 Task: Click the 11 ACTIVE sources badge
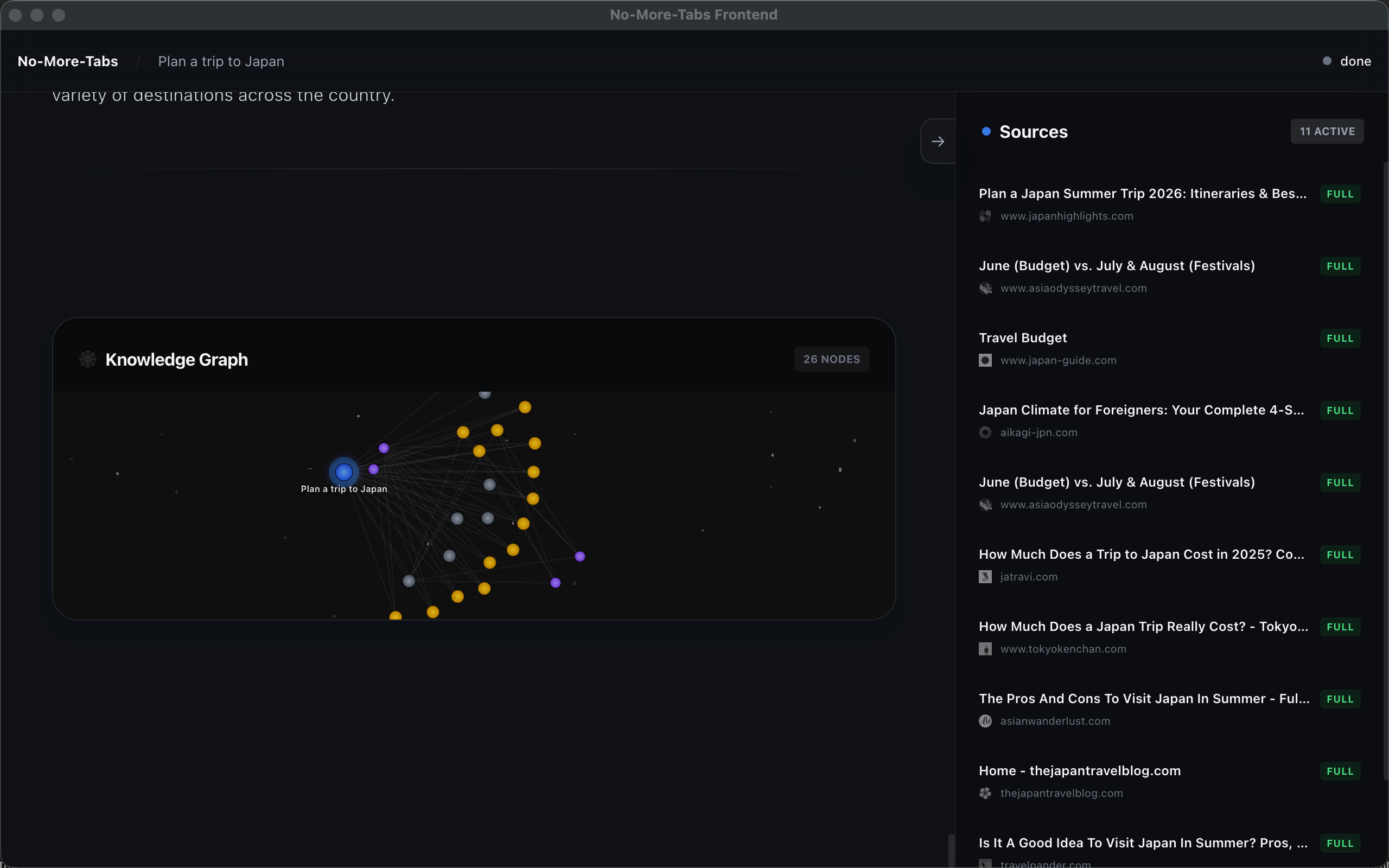(1327, 131)
